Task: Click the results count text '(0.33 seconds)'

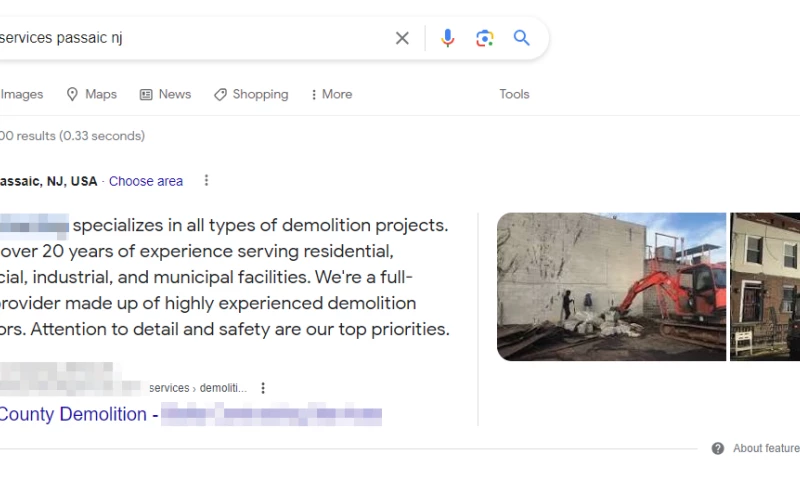Action: [x=102, y=136]
